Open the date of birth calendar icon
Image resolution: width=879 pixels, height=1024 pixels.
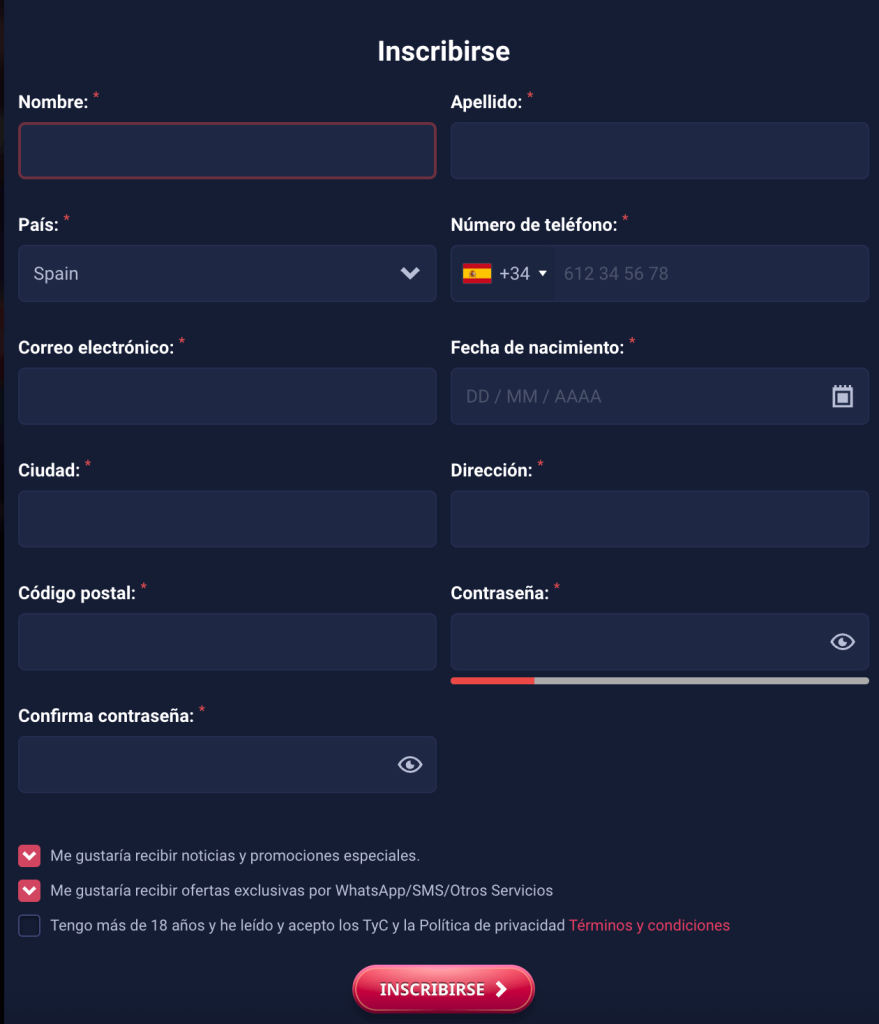click(x=842, y=397)
